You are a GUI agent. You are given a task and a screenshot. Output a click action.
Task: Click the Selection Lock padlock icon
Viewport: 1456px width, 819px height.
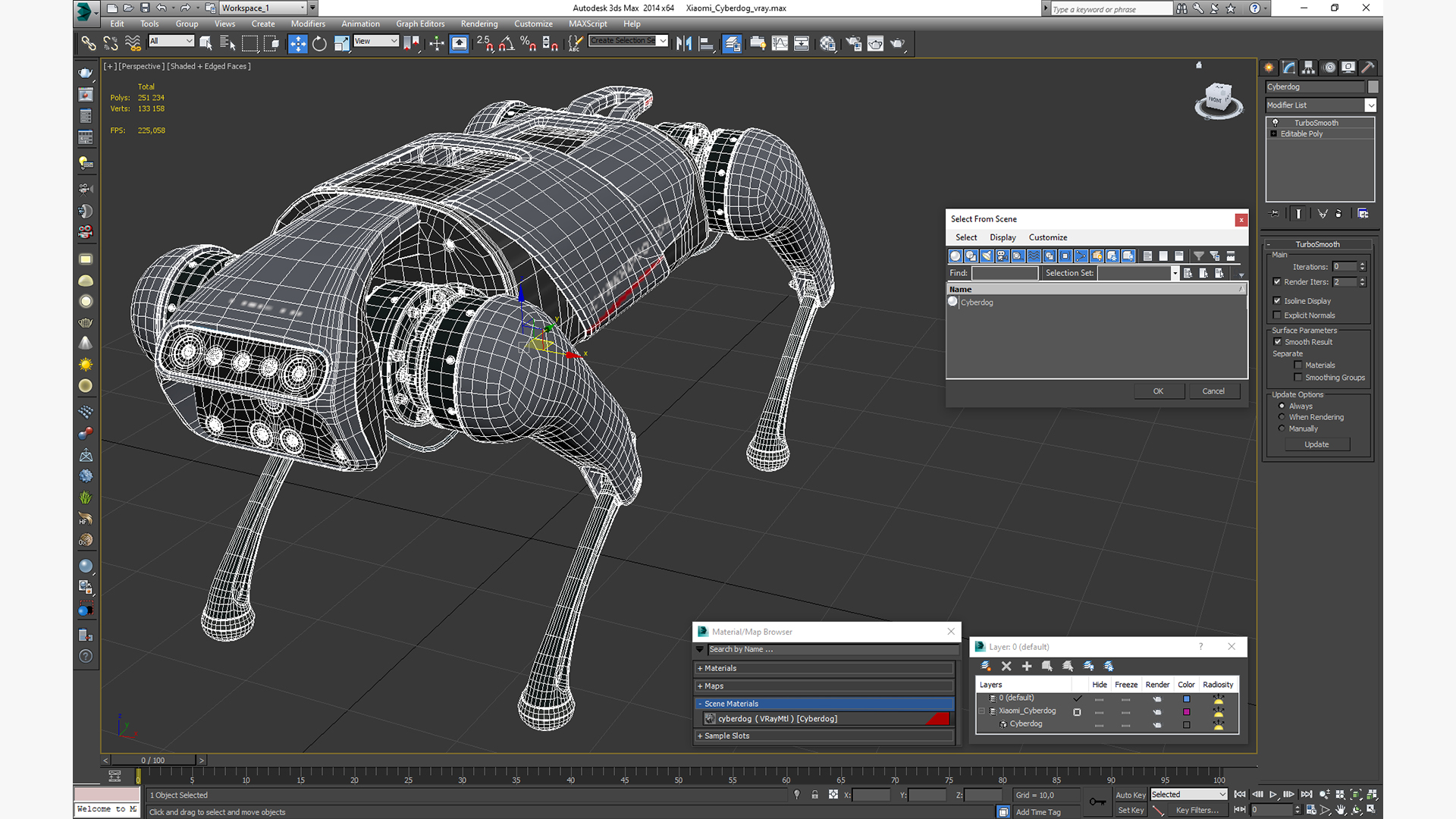814,795
